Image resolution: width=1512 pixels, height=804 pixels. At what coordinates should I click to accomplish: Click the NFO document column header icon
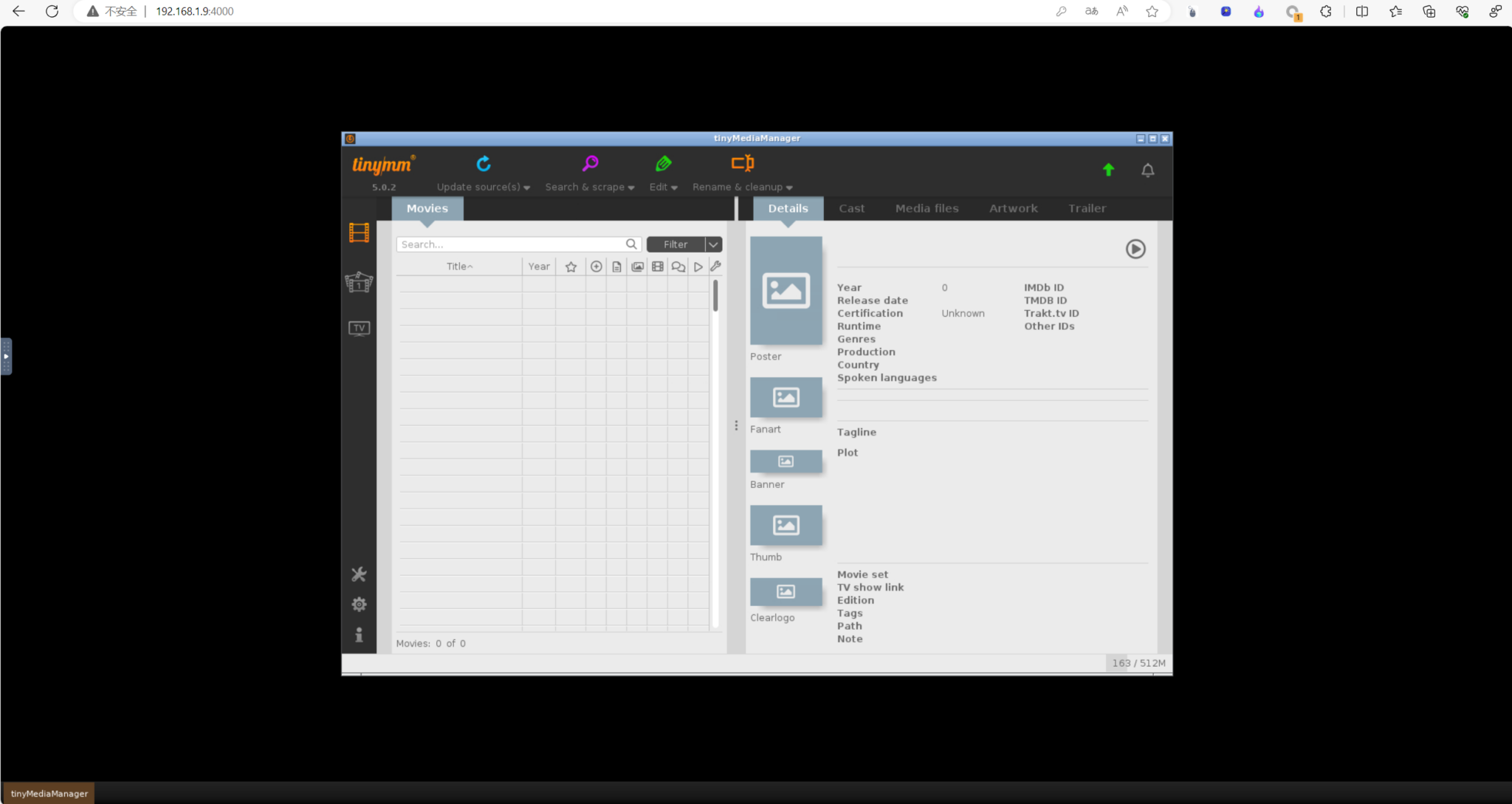(616, 267)
